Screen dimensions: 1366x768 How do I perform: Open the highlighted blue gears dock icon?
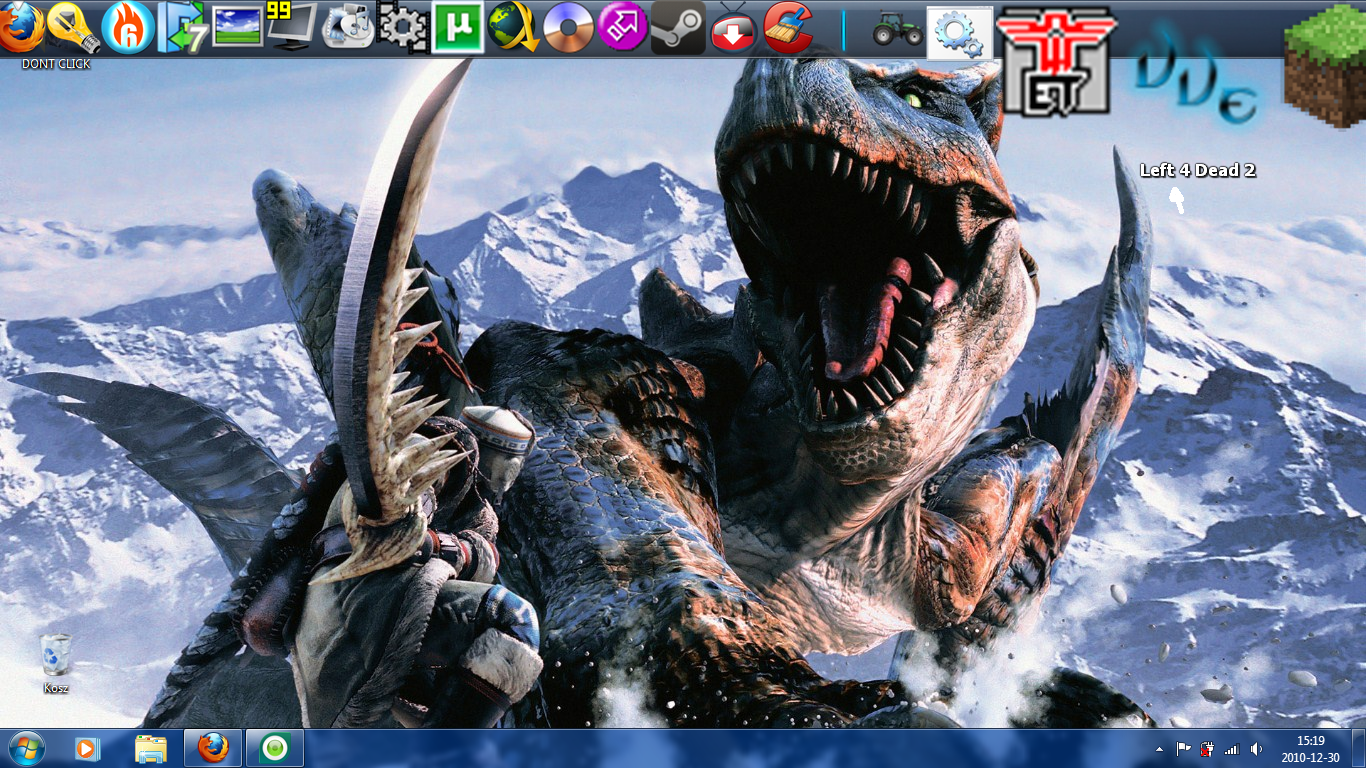(x=960, y=33)
